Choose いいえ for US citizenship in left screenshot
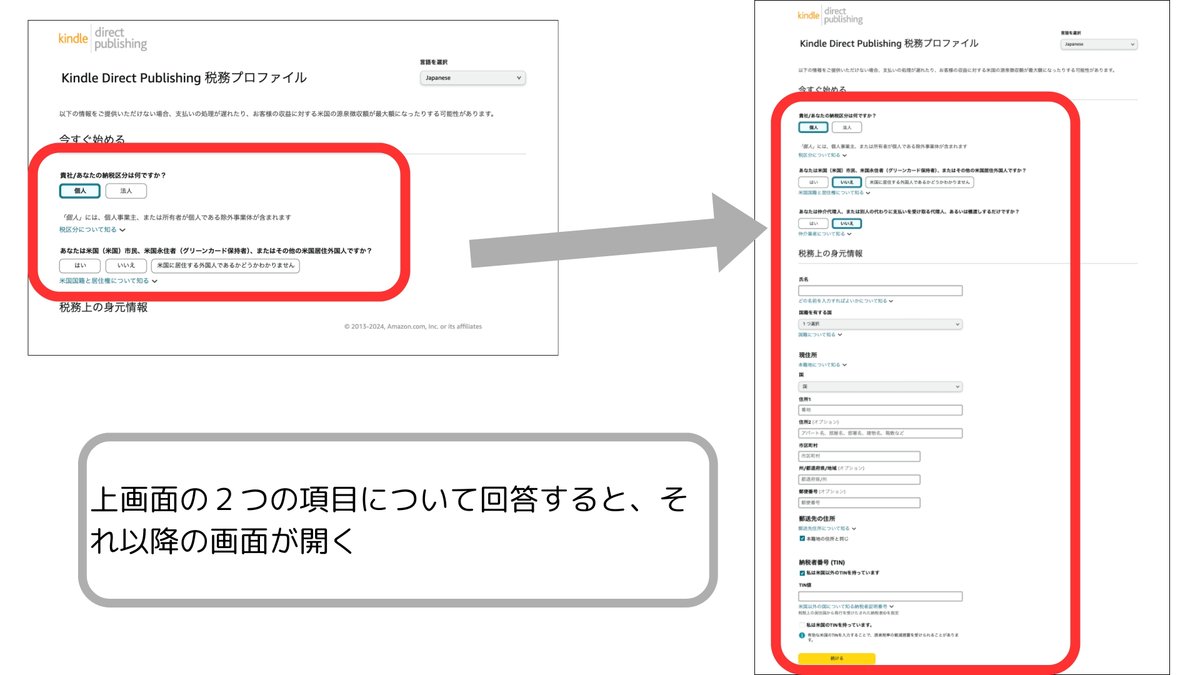Image resolution: width=1200 pixels, height=675 pixels. tap(126, 265)
